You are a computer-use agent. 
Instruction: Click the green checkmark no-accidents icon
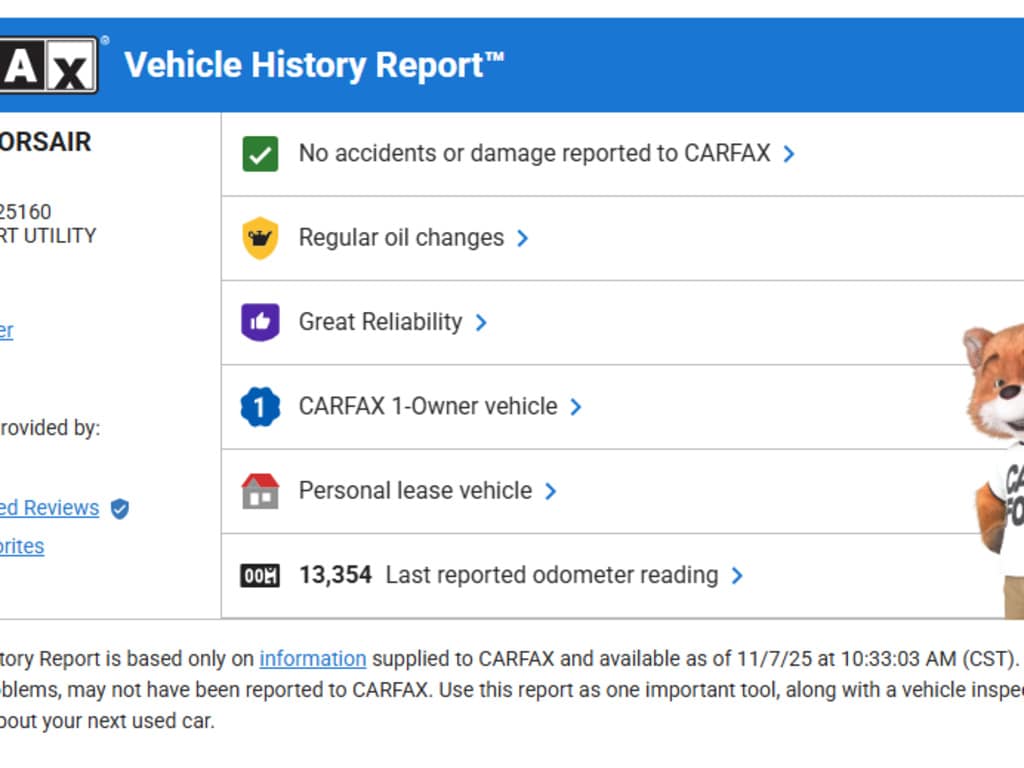tap(260, 154)
